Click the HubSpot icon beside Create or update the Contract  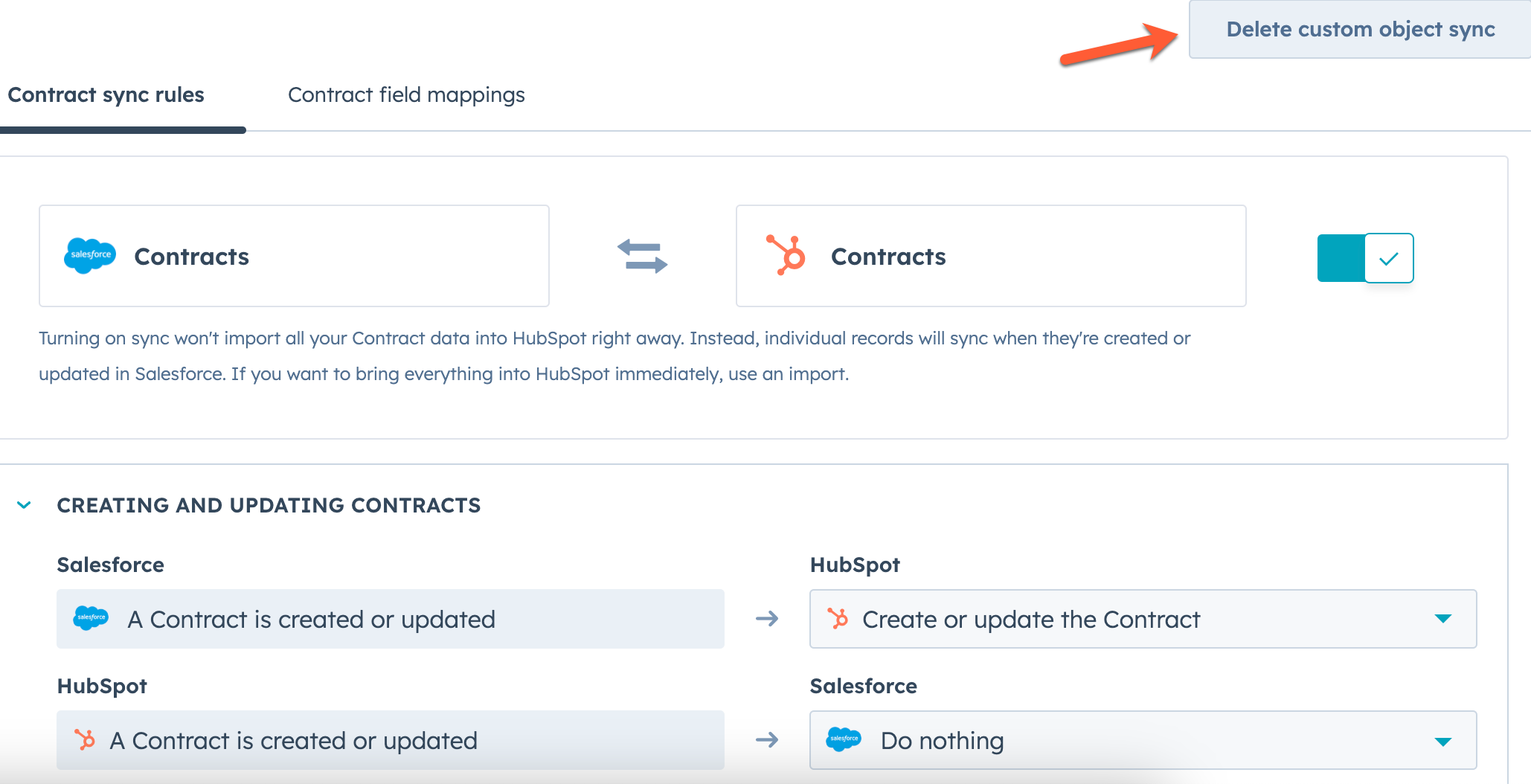(x=838, y=618)
